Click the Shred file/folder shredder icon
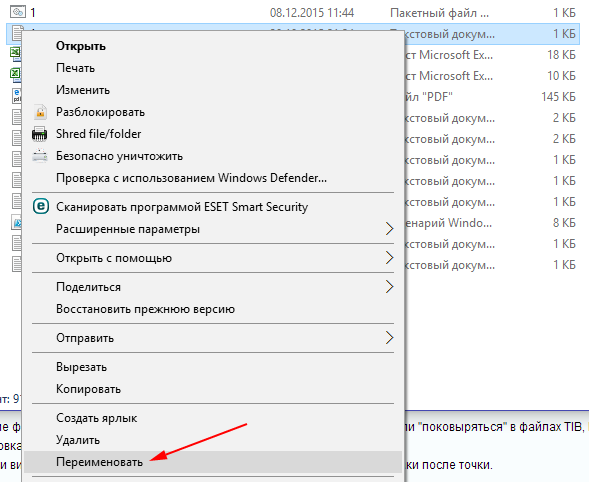Image resolution: width=589 pixels, height=482 pixels. click(x=39, y=134)
